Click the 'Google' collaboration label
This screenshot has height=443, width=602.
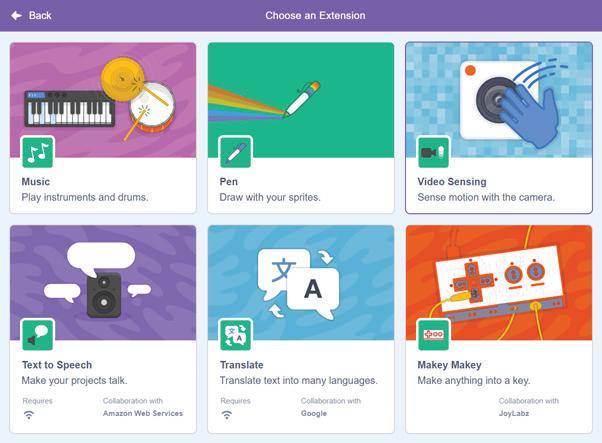[x=314, y=413]
